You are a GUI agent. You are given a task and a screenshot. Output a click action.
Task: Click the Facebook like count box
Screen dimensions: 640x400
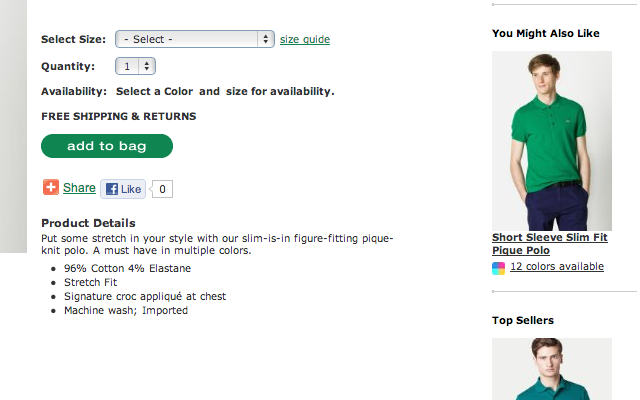(163, 188)
